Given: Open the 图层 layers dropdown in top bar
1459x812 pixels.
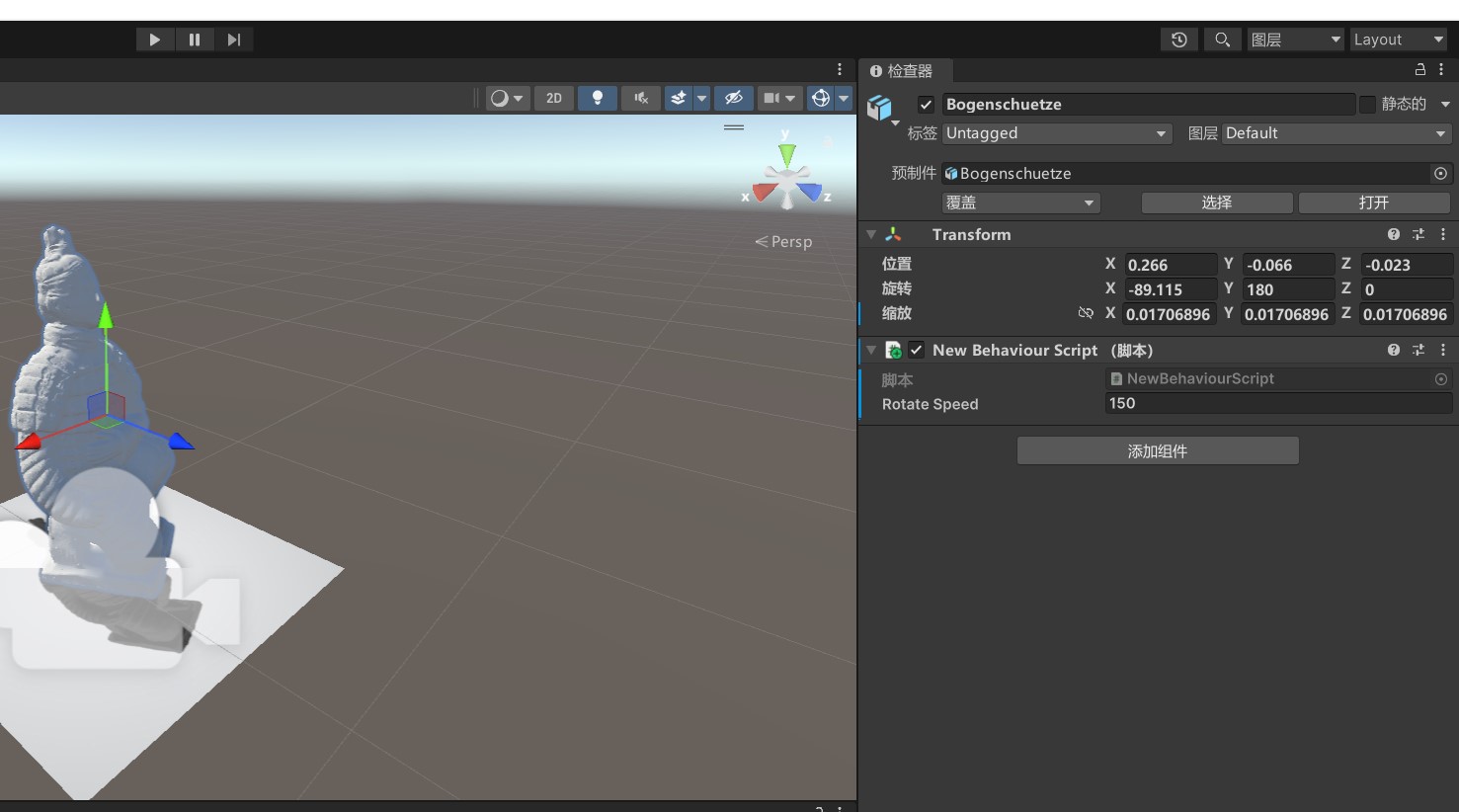Looking at the screenshot, I should tap(1295, 40).
